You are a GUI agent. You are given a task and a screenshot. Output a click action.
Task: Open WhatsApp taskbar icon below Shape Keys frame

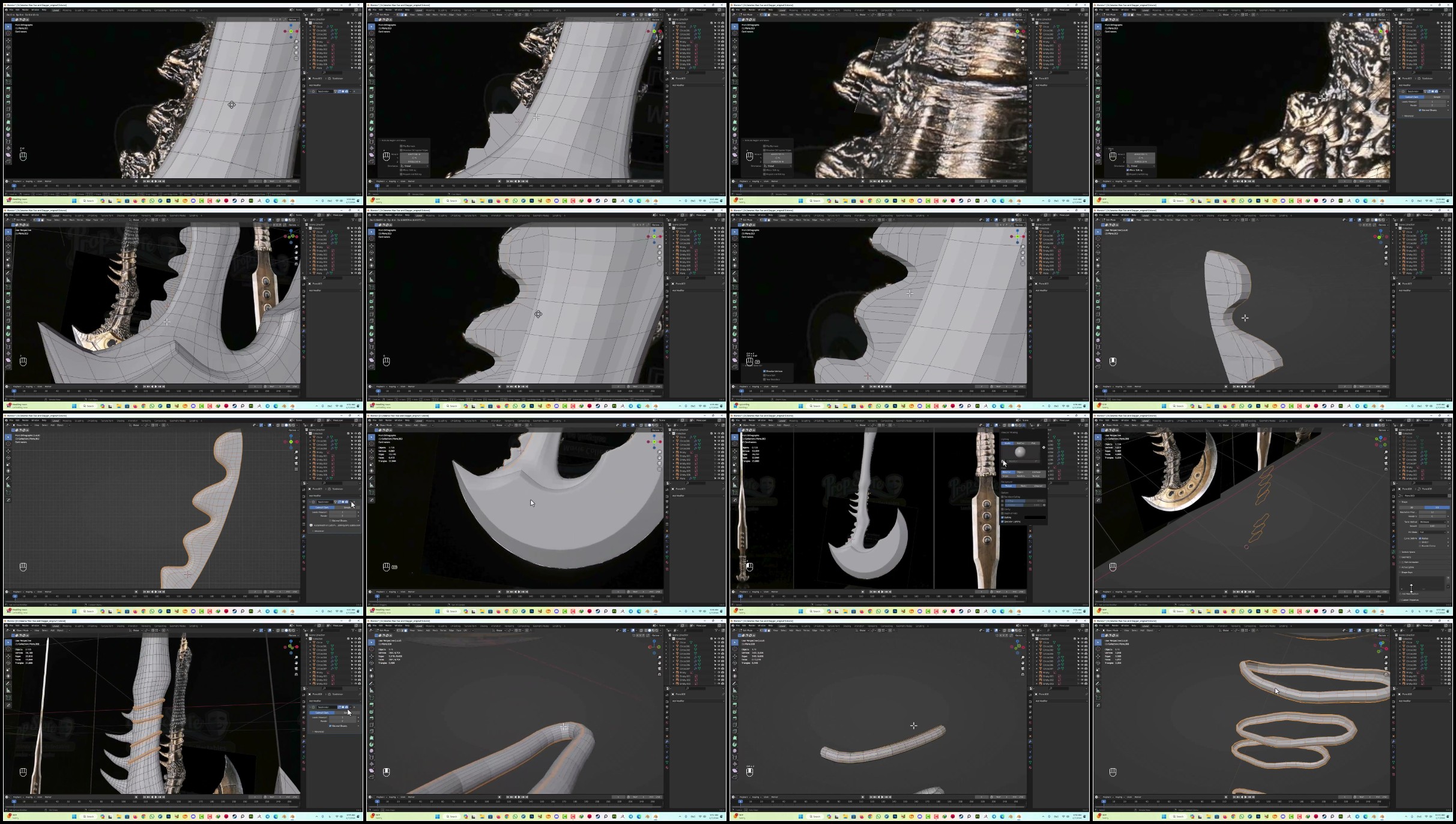click(1242, 611)
